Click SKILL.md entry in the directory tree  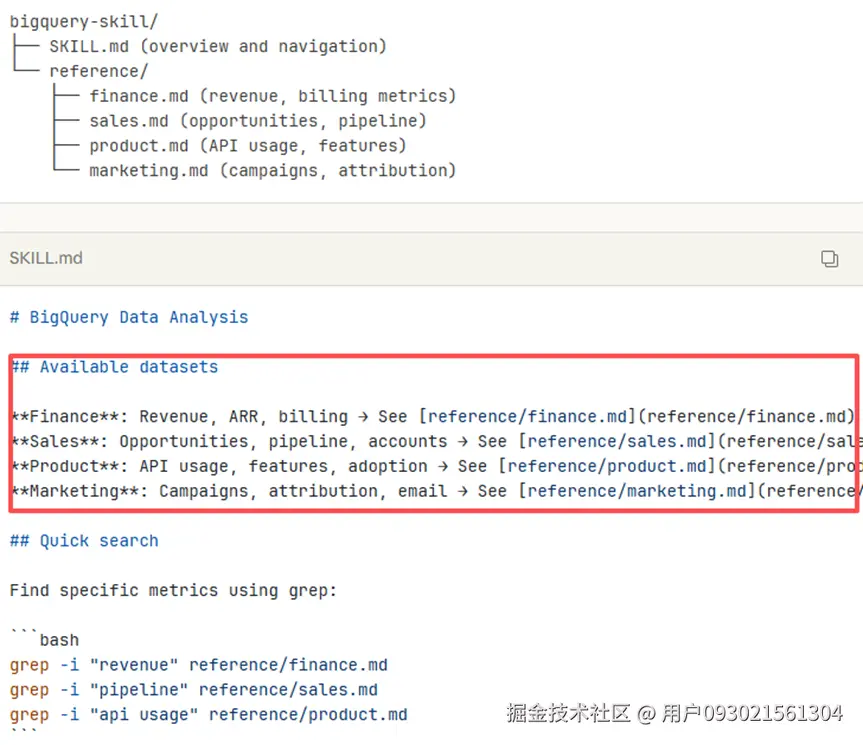tap(88, 46)
